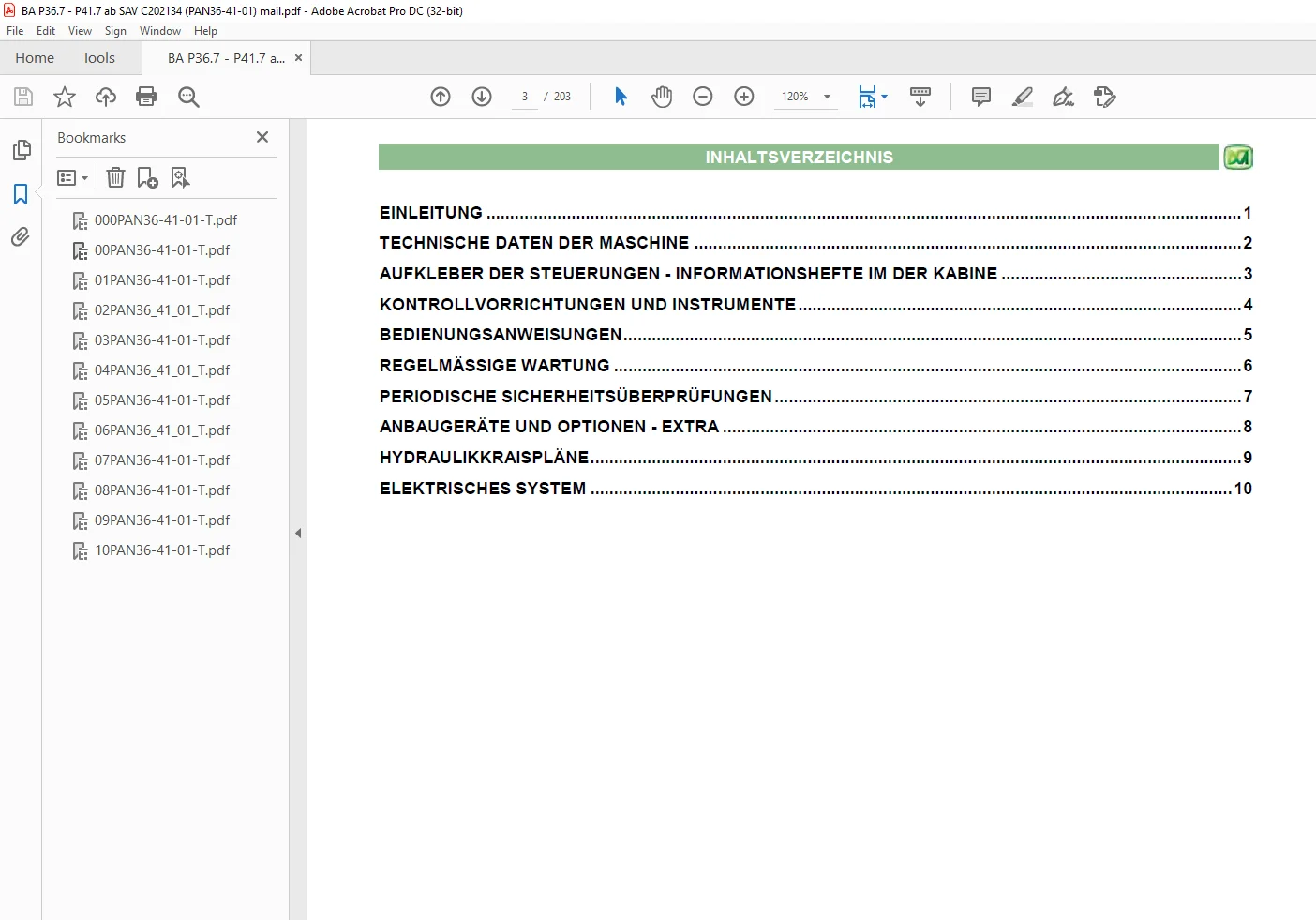Zoom out with the minus circle icon
The height and width of the screenshot is (920, 1316).
pyautogui.click(x=703, y=97)
